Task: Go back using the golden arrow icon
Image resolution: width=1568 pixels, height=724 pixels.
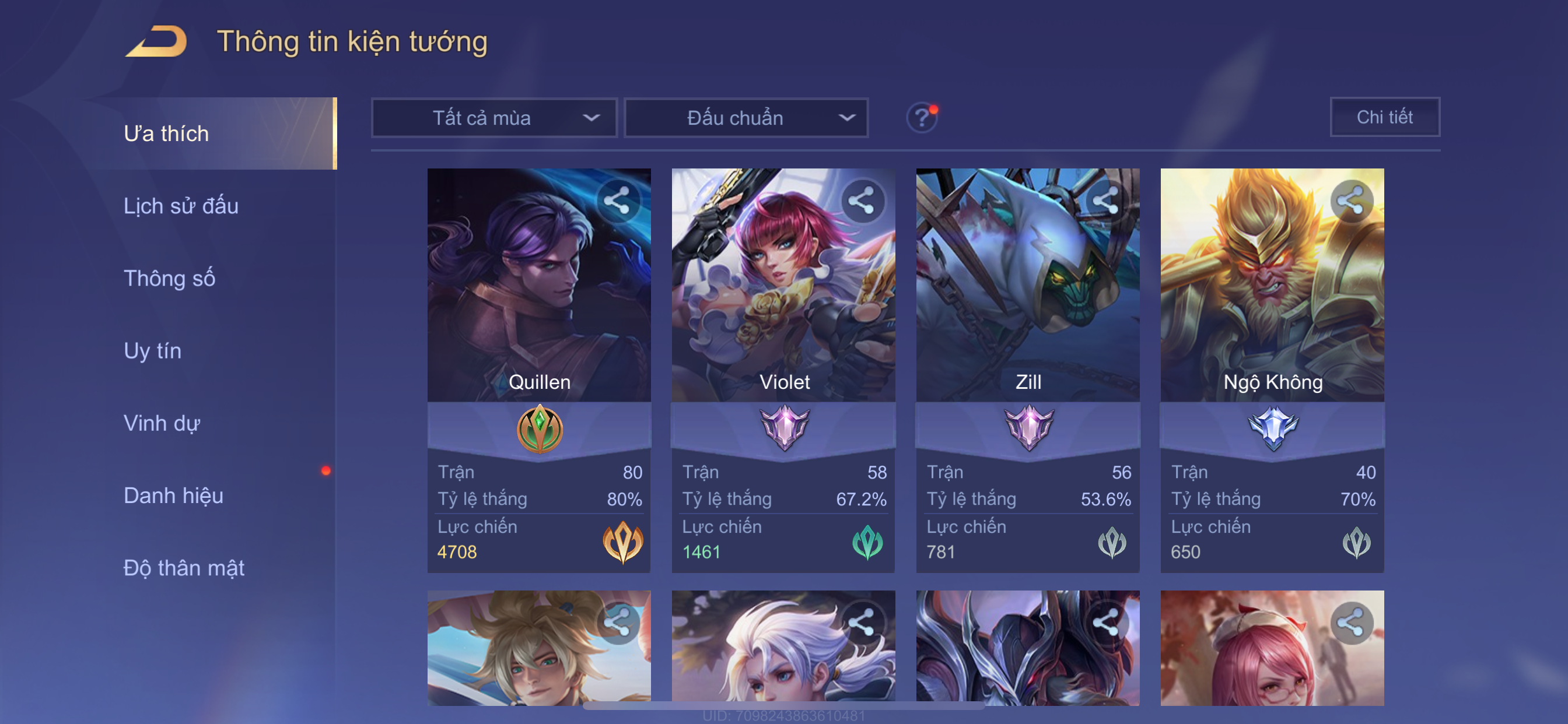Action: tap(156, 41)
